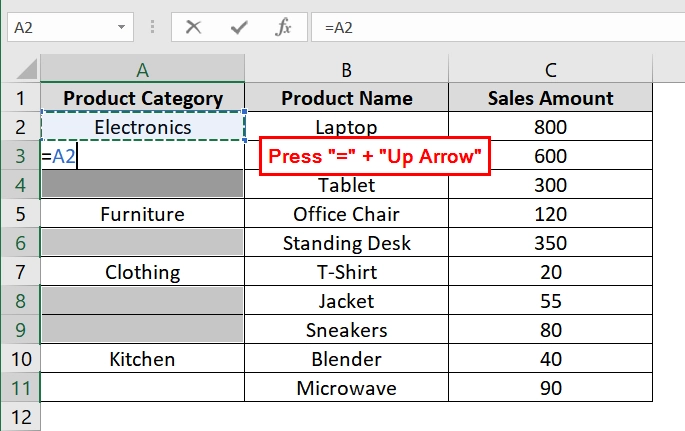Select the cell containing Microwave
This screenshot has width=685, height=431.
(x=346, y=388)
